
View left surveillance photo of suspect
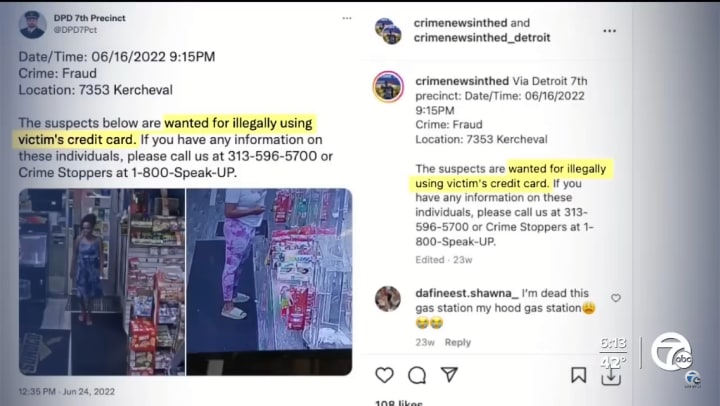click(102, 282)
